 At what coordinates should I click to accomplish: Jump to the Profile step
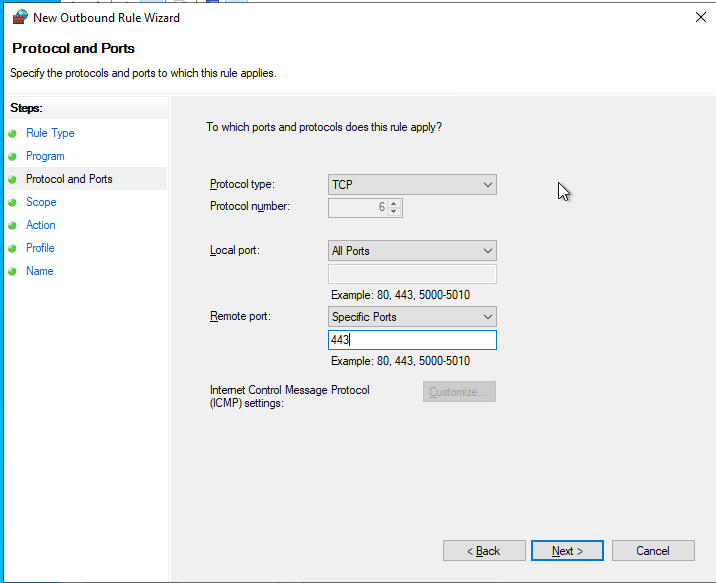coord(40,248)
